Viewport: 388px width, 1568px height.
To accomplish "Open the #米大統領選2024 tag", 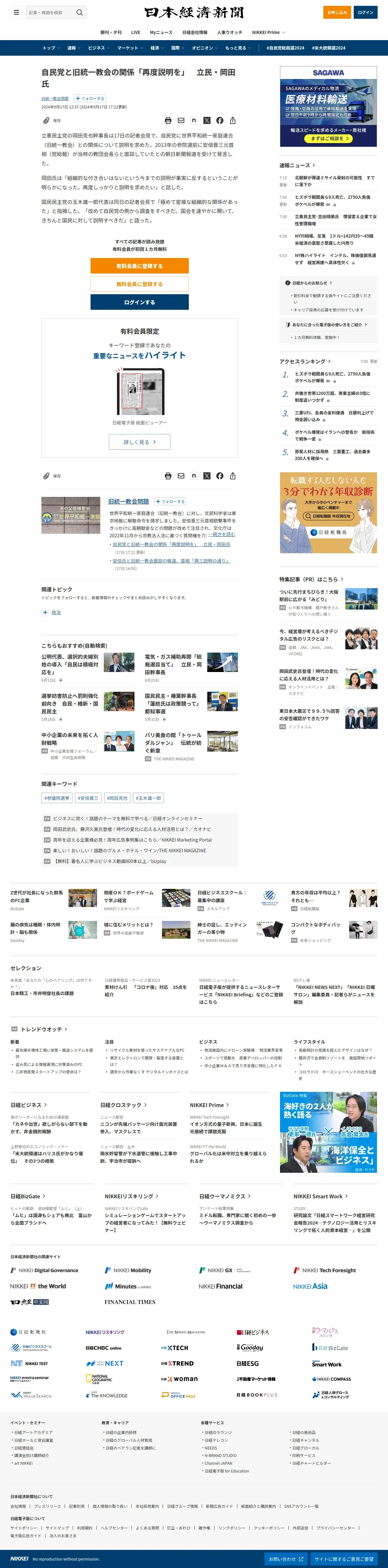I will click(x=329, y=48).
